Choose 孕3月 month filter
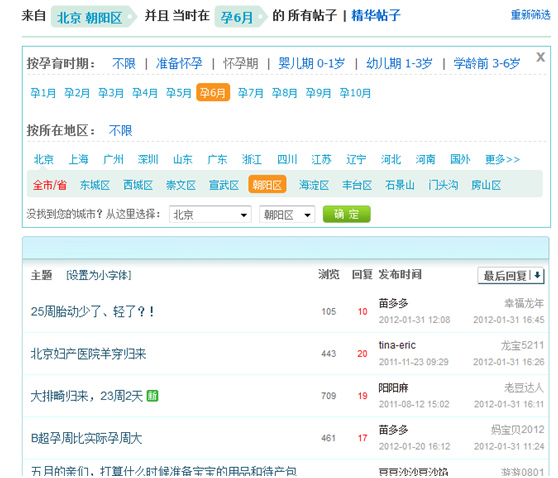 pyautogui.click(x=111, y=93)
